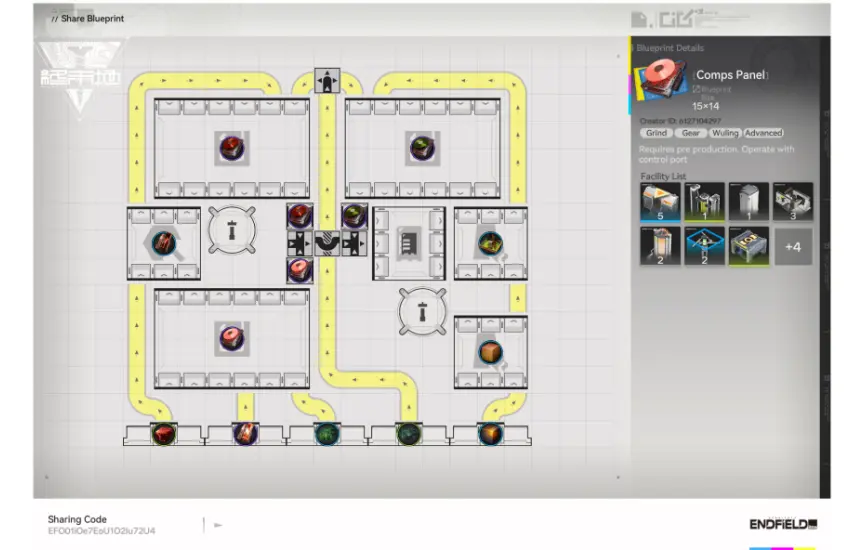Click the blue-outlined facility icon in second row
This screenshot has height=550, width=865.
(705, 246)
